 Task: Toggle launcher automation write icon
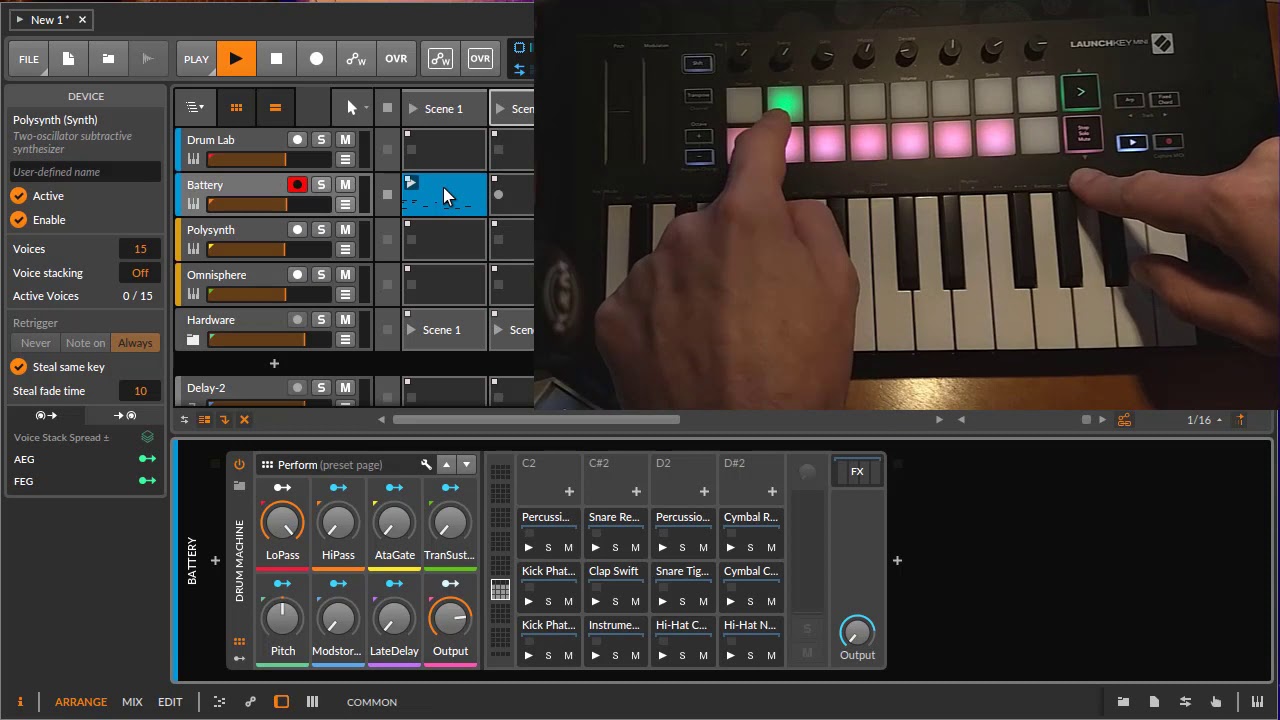tap(440, 59)
